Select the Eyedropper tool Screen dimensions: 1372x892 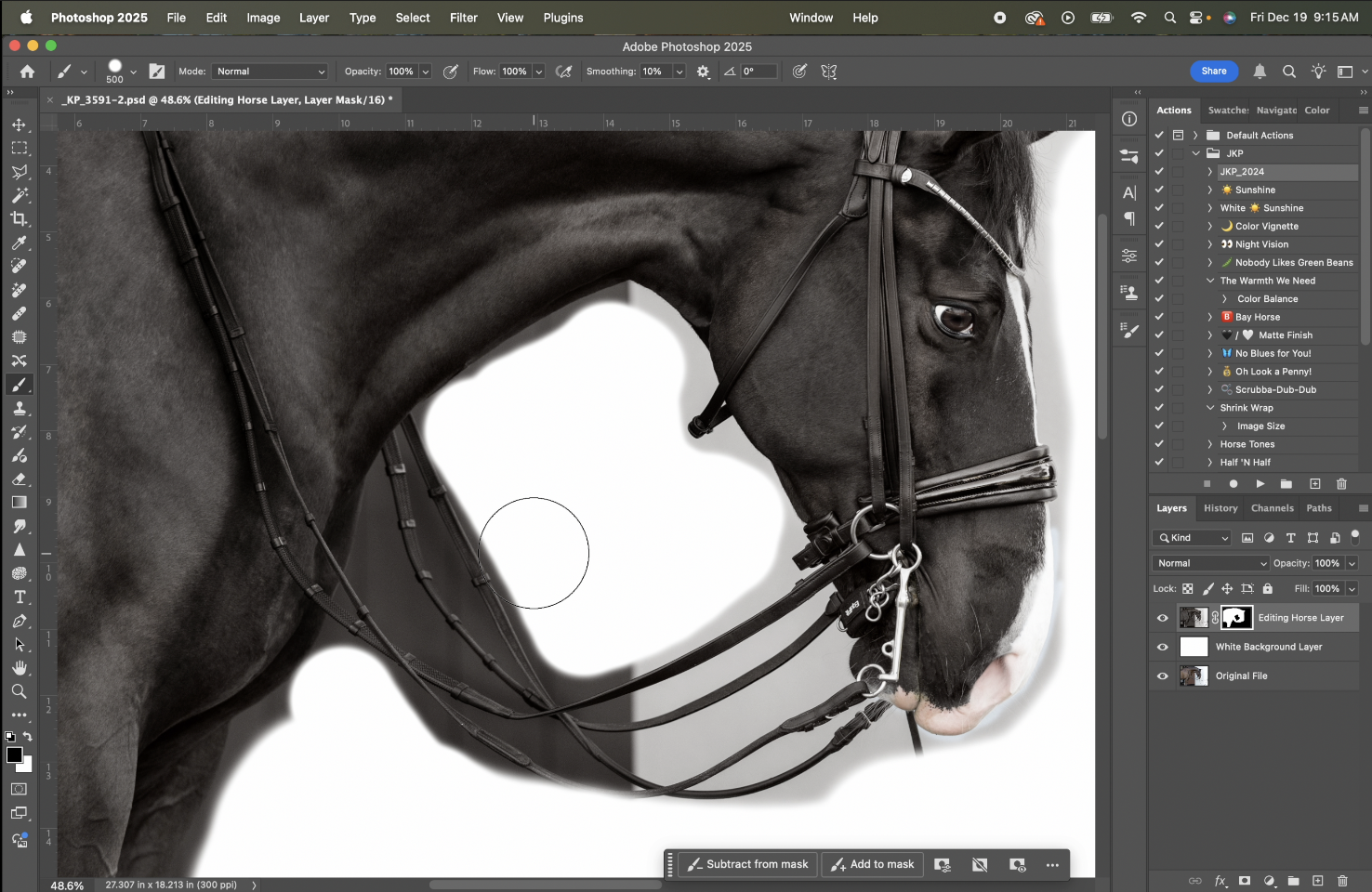20,243
